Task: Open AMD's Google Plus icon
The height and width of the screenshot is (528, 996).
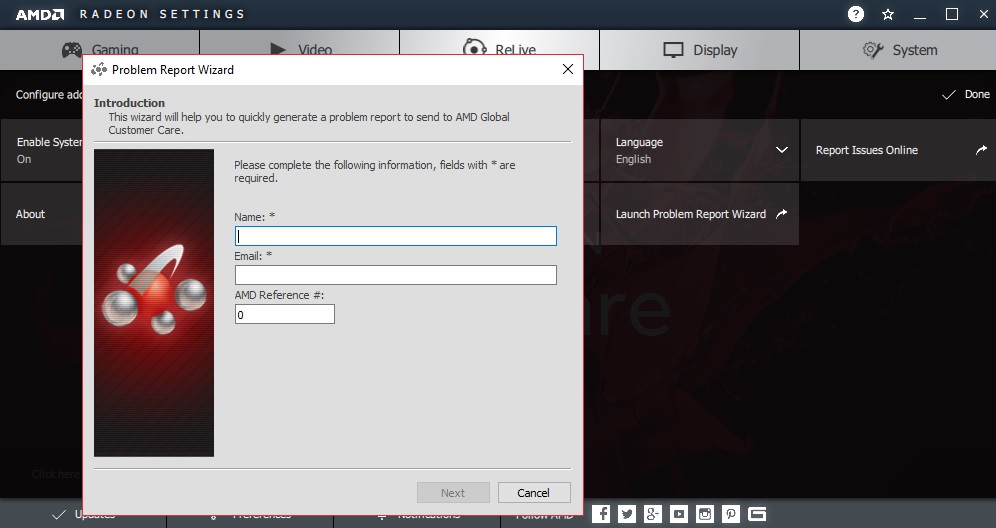Action: (653, 514)
